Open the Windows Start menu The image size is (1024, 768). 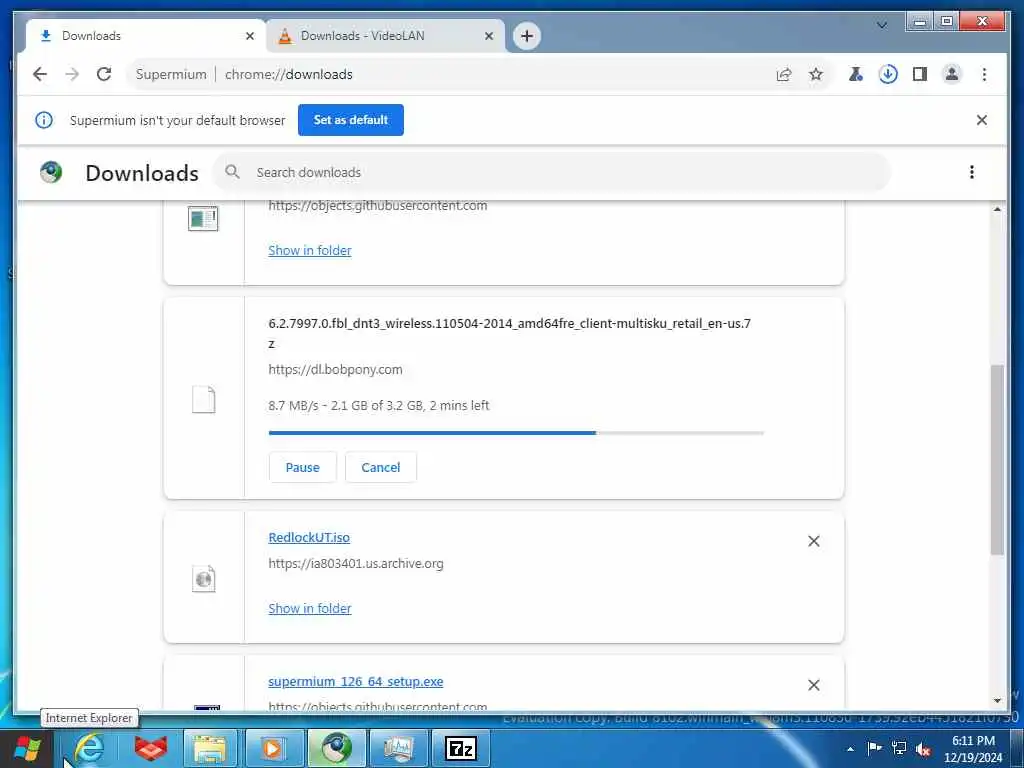click(27, 748)
